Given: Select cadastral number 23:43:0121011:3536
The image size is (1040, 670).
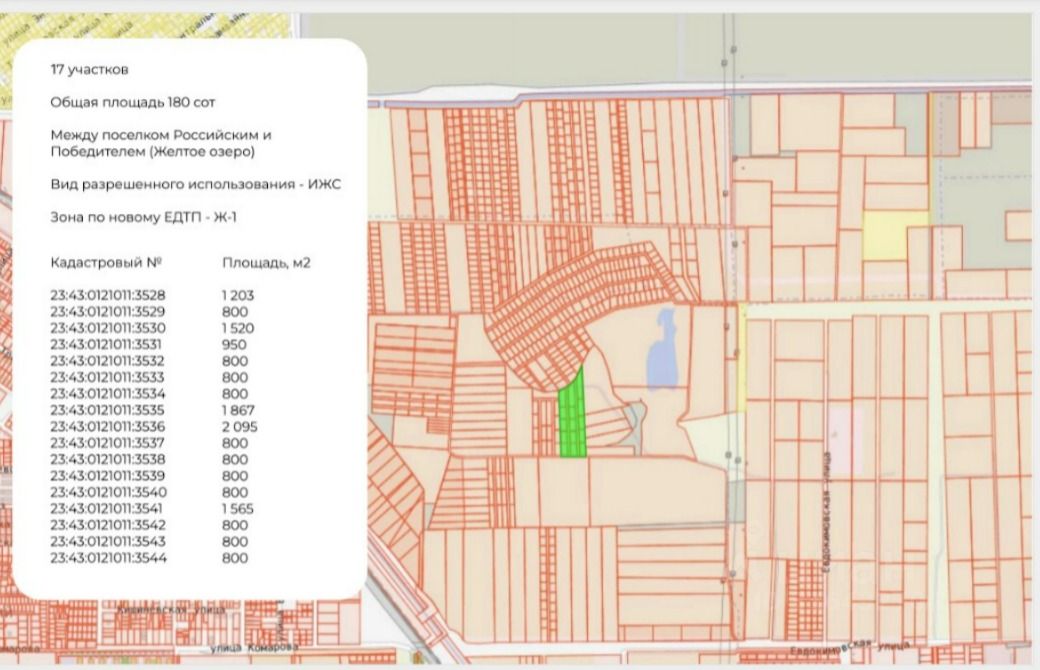Looking at the screenshot, I should coord(108,427).
